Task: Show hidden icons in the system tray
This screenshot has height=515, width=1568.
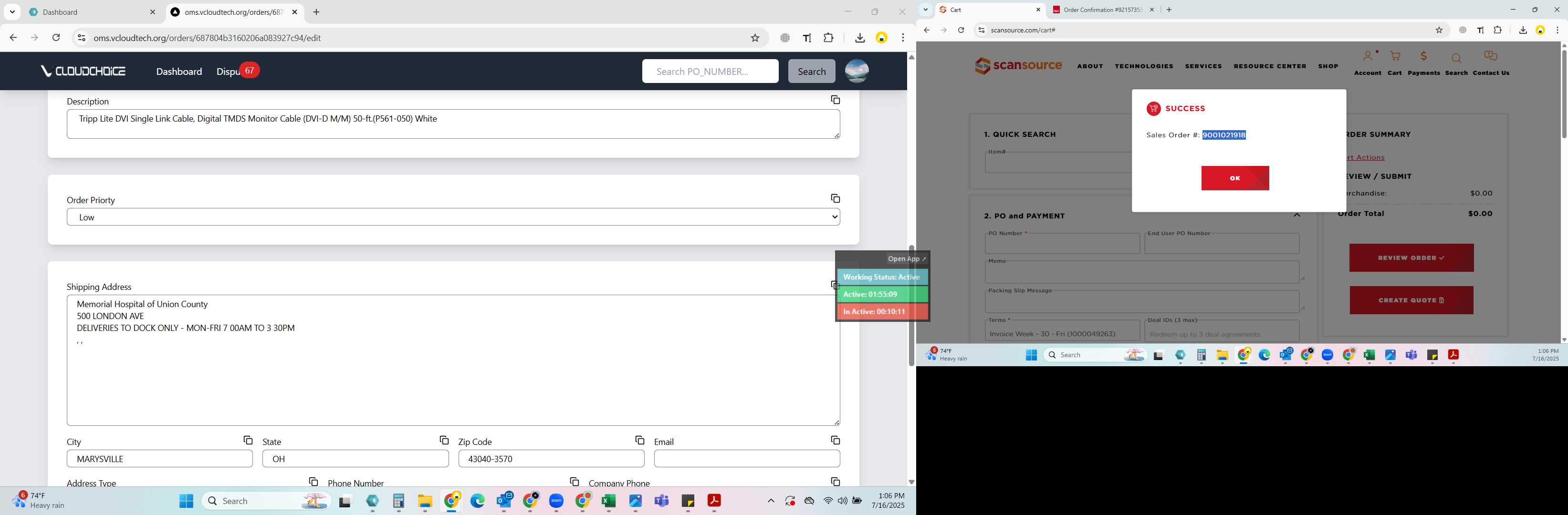Action: click(x=771, y=501)
